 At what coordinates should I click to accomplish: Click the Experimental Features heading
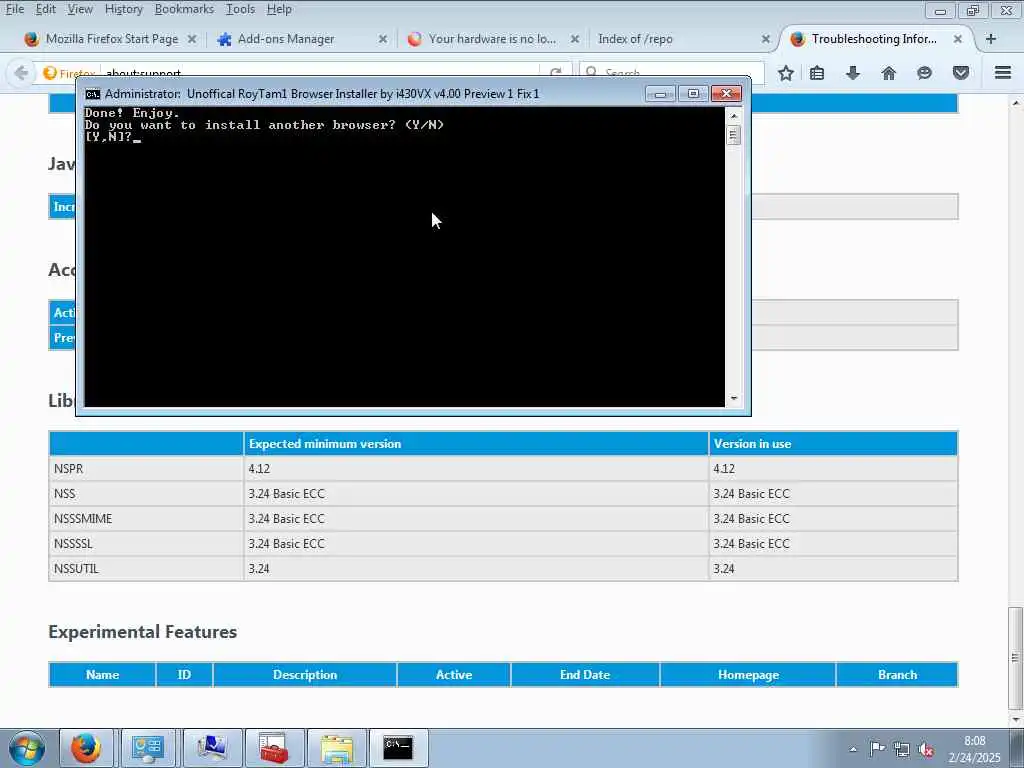click(x=142, y=632)
